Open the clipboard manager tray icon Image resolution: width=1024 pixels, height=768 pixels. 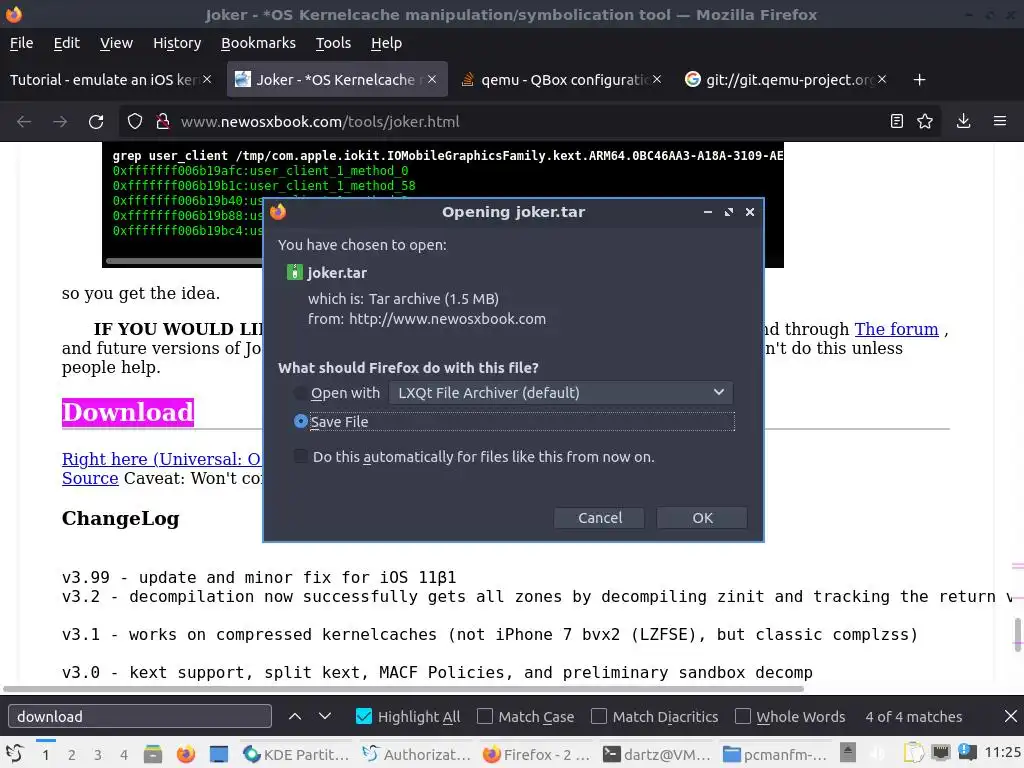[914, 753]
